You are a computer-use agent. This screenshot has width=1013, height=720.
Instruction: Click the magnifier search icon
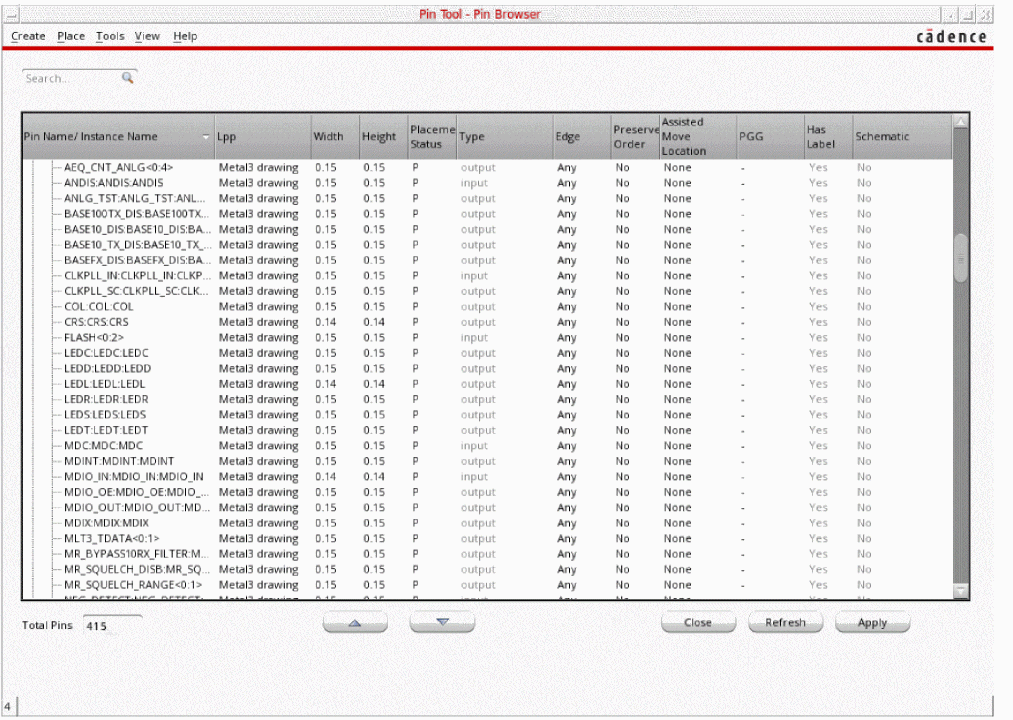pos(128,78)
